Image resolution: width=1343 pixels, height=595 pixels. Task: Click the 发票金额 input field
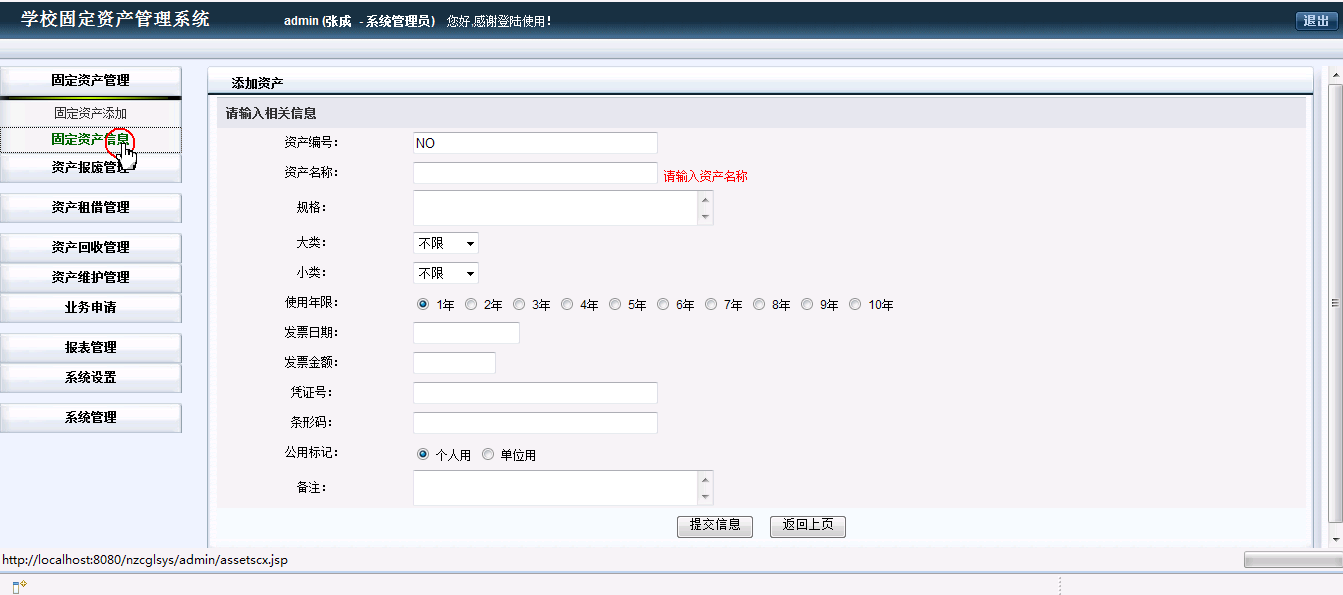[454, 363]
